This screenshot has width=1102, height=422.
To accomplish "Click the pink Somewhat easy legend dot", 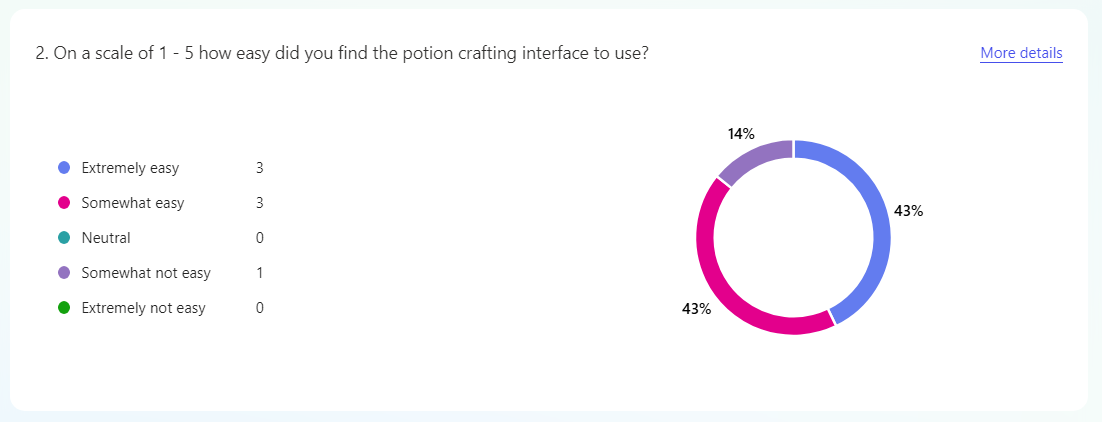I will coord(64,203).
